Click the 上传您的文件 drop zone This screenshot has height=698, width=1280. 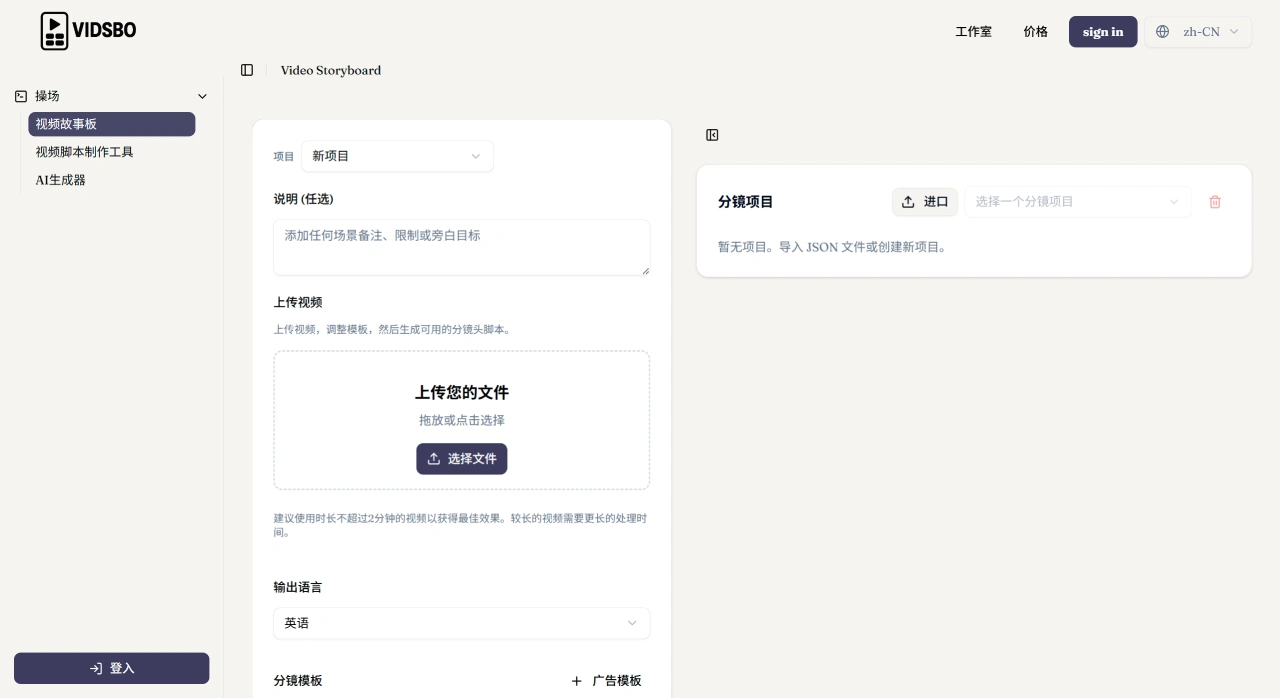click(461, 420)
